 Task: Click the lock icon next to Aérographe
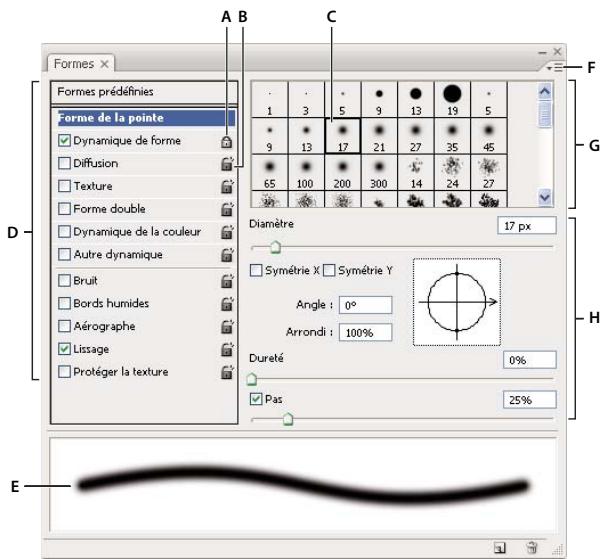(227, 326)
